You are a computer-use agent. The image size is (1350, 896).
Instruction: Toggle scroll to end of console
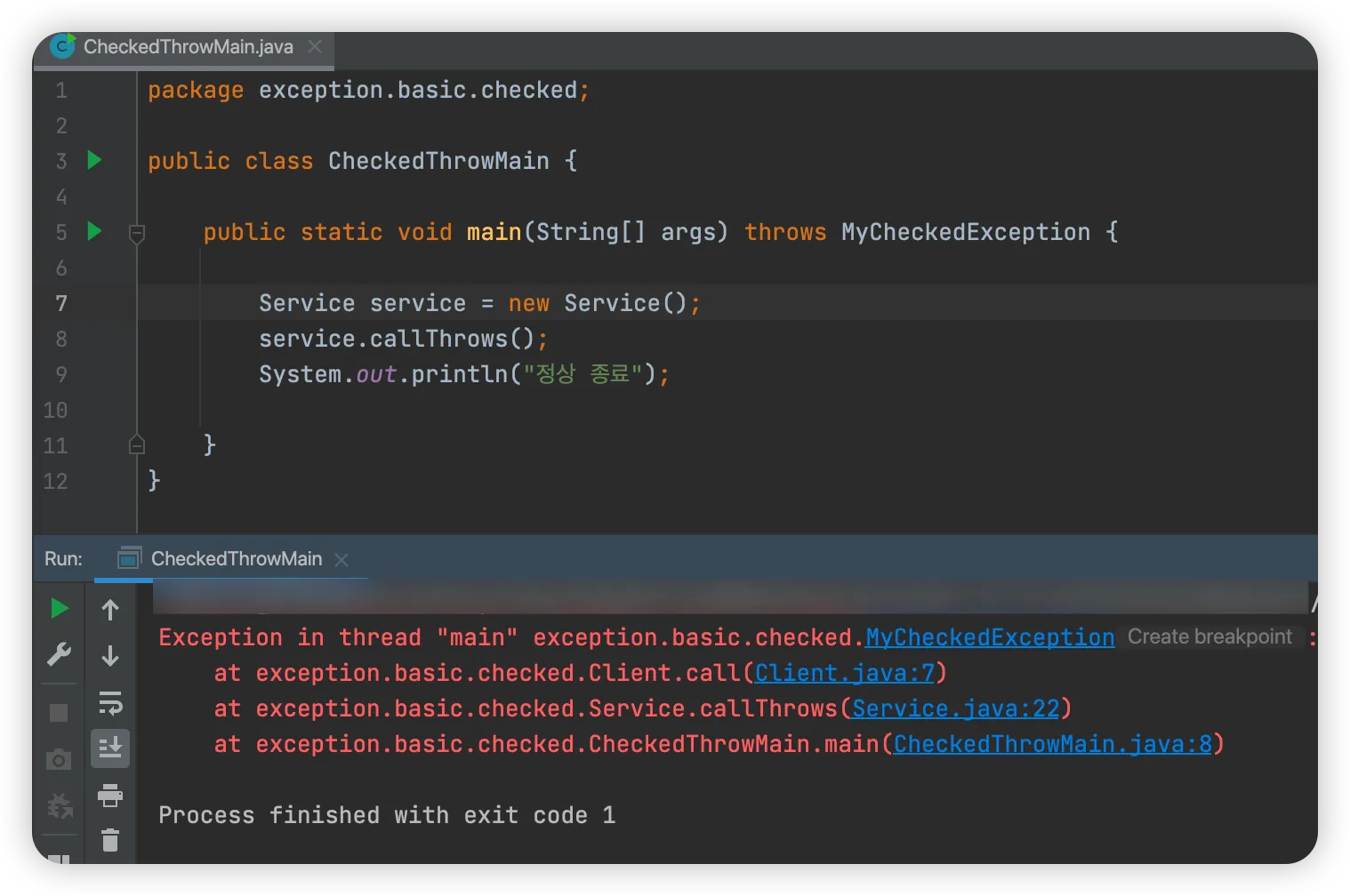click(x=110, y=748)
